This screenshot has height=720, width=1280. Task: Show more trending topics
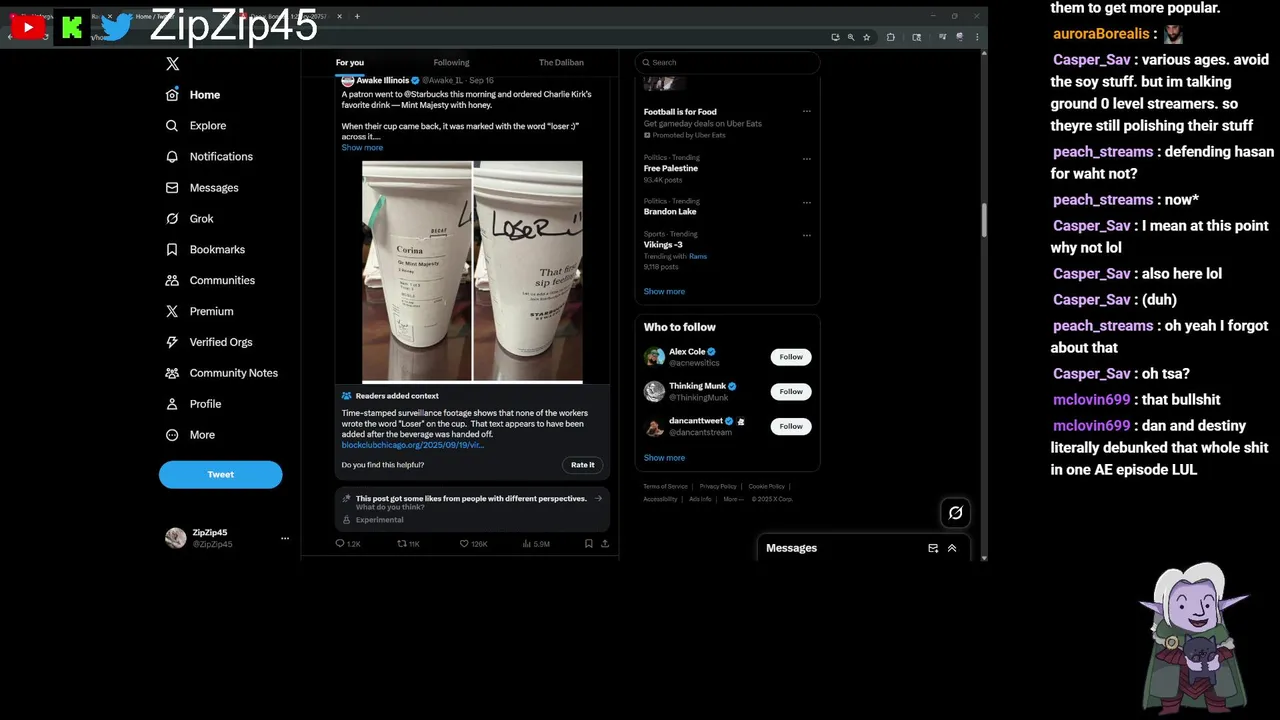pos(664,292)
